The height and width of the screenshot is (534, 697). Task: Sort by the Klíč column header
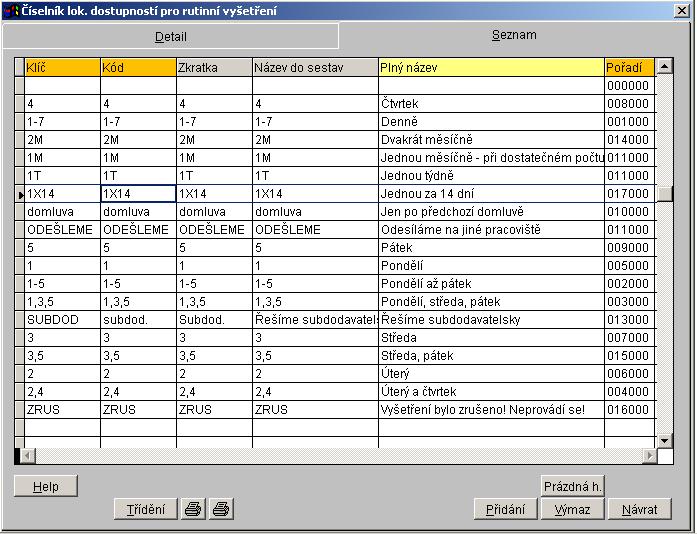coord(62,67)
